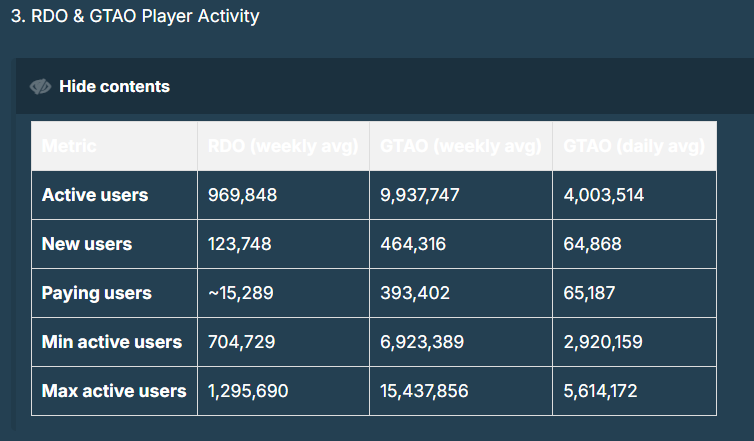Click the GTAO (weekly avg) column header
Viewport: 754px width, 441px height.
[x=461, y=146]
